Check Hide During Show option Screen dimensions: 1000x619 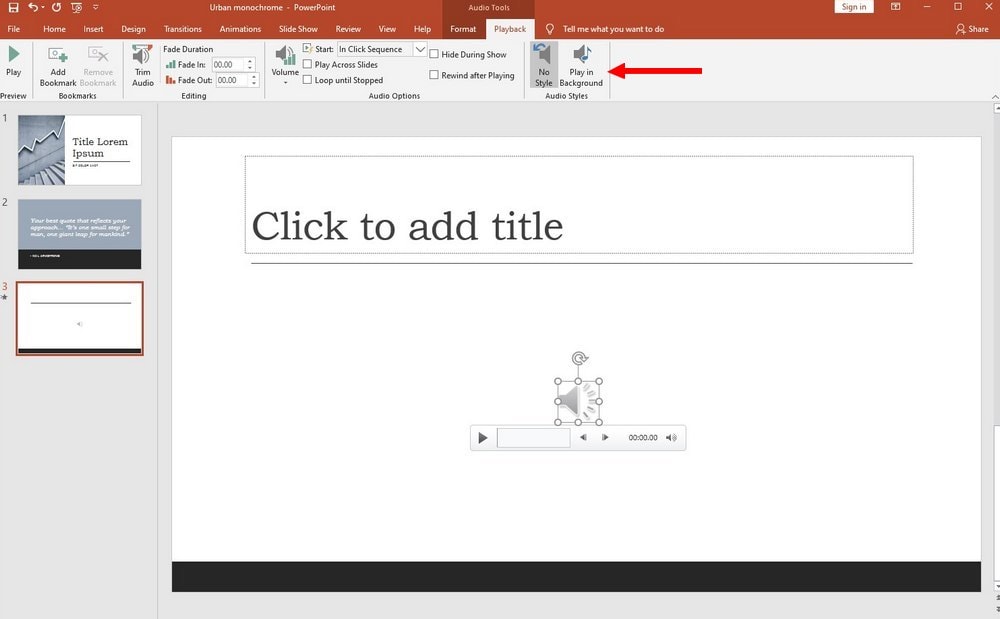(x=434, y=55)
